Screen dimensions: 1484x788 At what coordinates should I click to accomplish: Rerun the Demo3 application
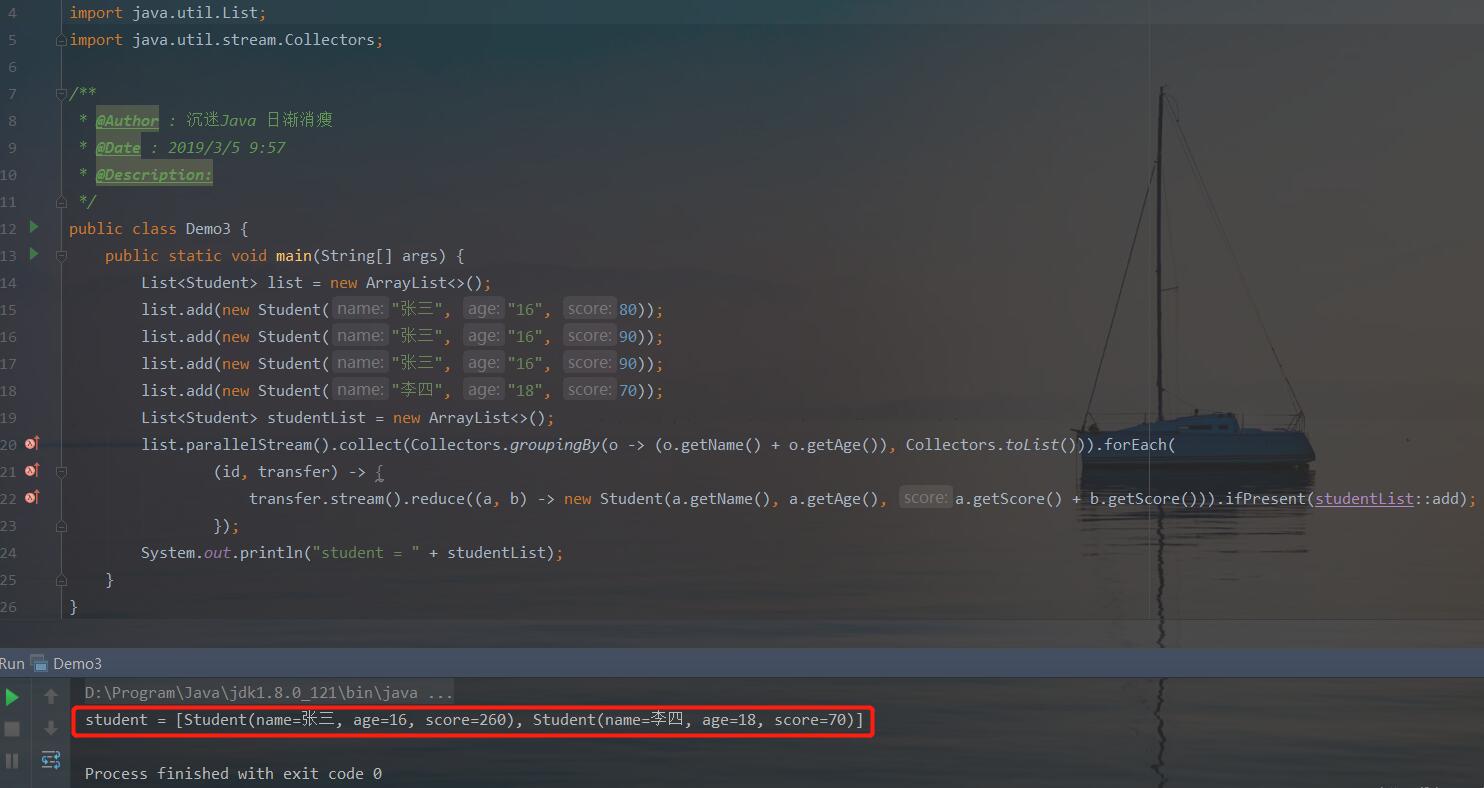pos(12,695)
